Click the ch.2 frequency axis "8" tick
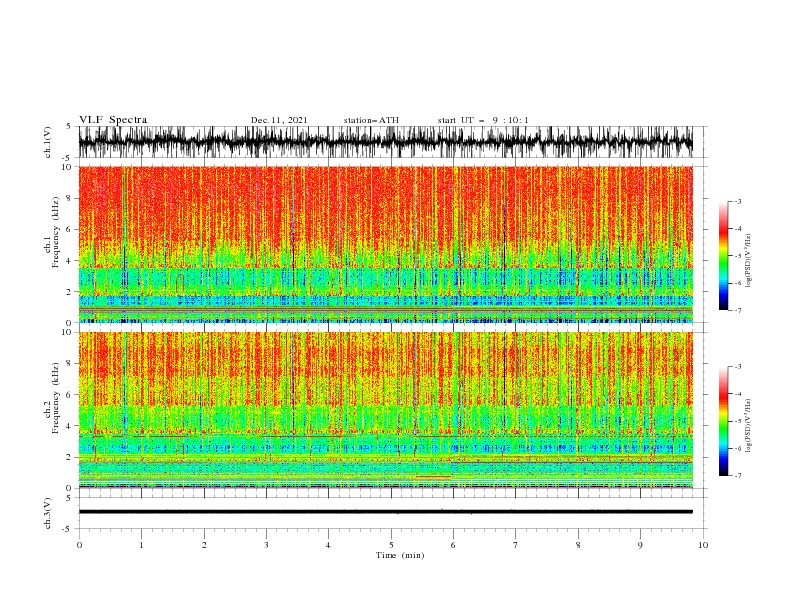Image resolution: width=792 pixels, height=612 pixels. click(x=70, y=364)
